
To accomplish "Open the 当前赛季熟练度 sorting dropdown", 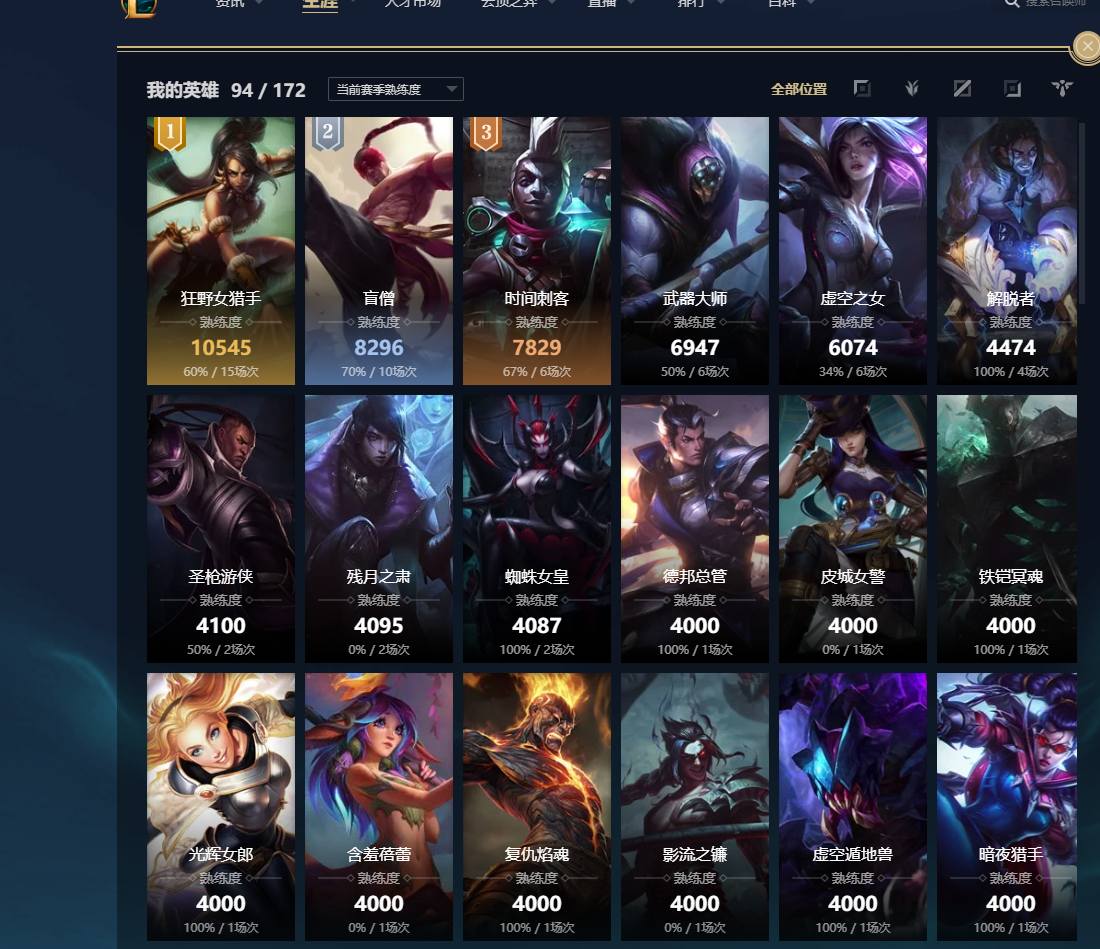I will tap(396, 89).
